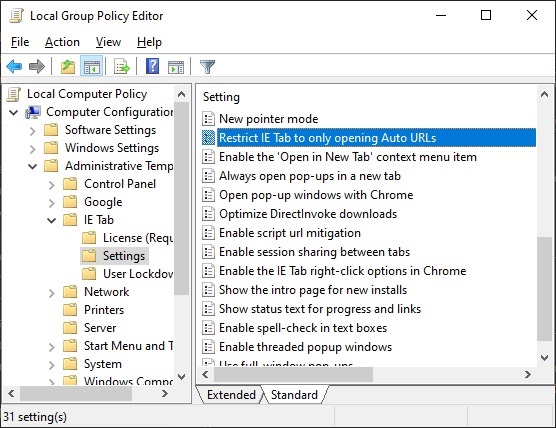Expand the Windows Settings node
Screen dimensions: 556x428
point(33,149)
